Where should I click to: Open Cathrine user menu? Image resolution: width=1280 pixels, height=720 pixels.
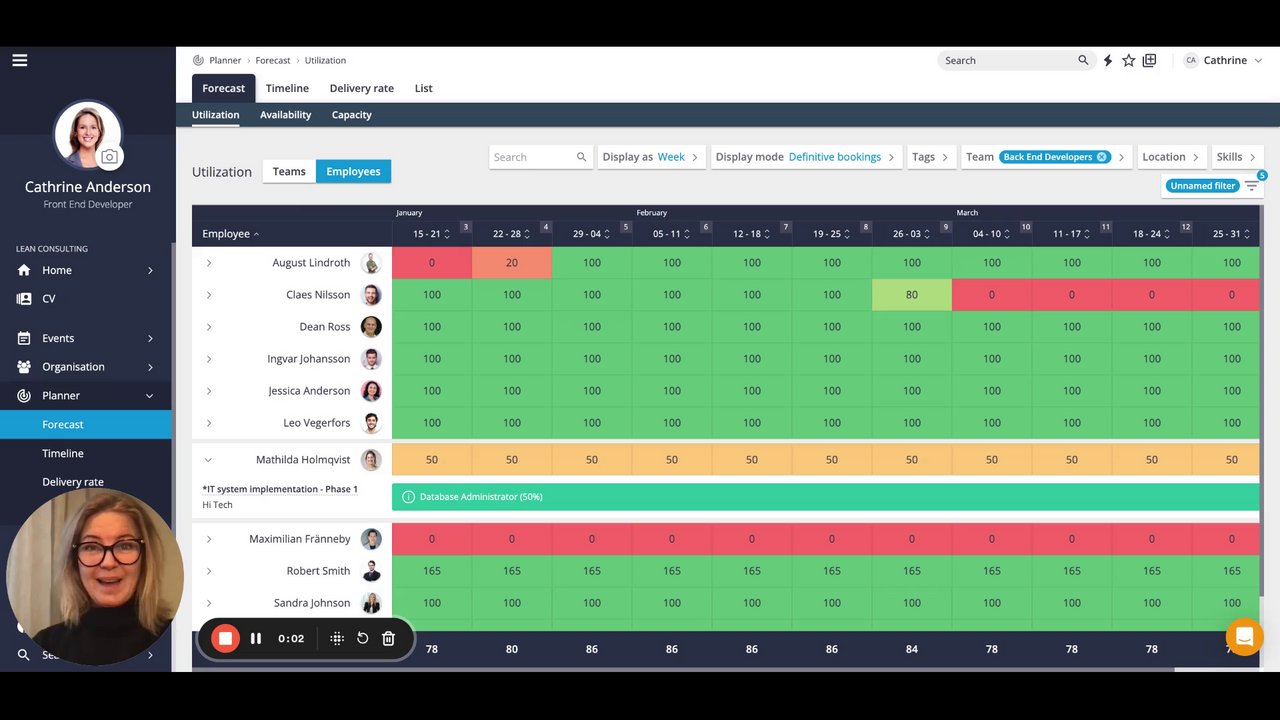pyautogui.click(x=1224, y=60)
